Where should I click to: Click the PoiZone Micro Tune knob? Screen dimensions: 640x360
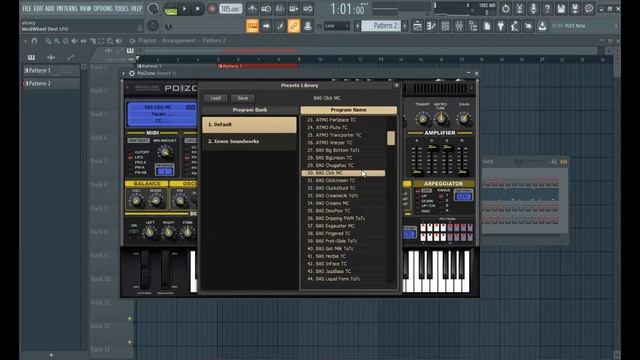coord(441,118)
